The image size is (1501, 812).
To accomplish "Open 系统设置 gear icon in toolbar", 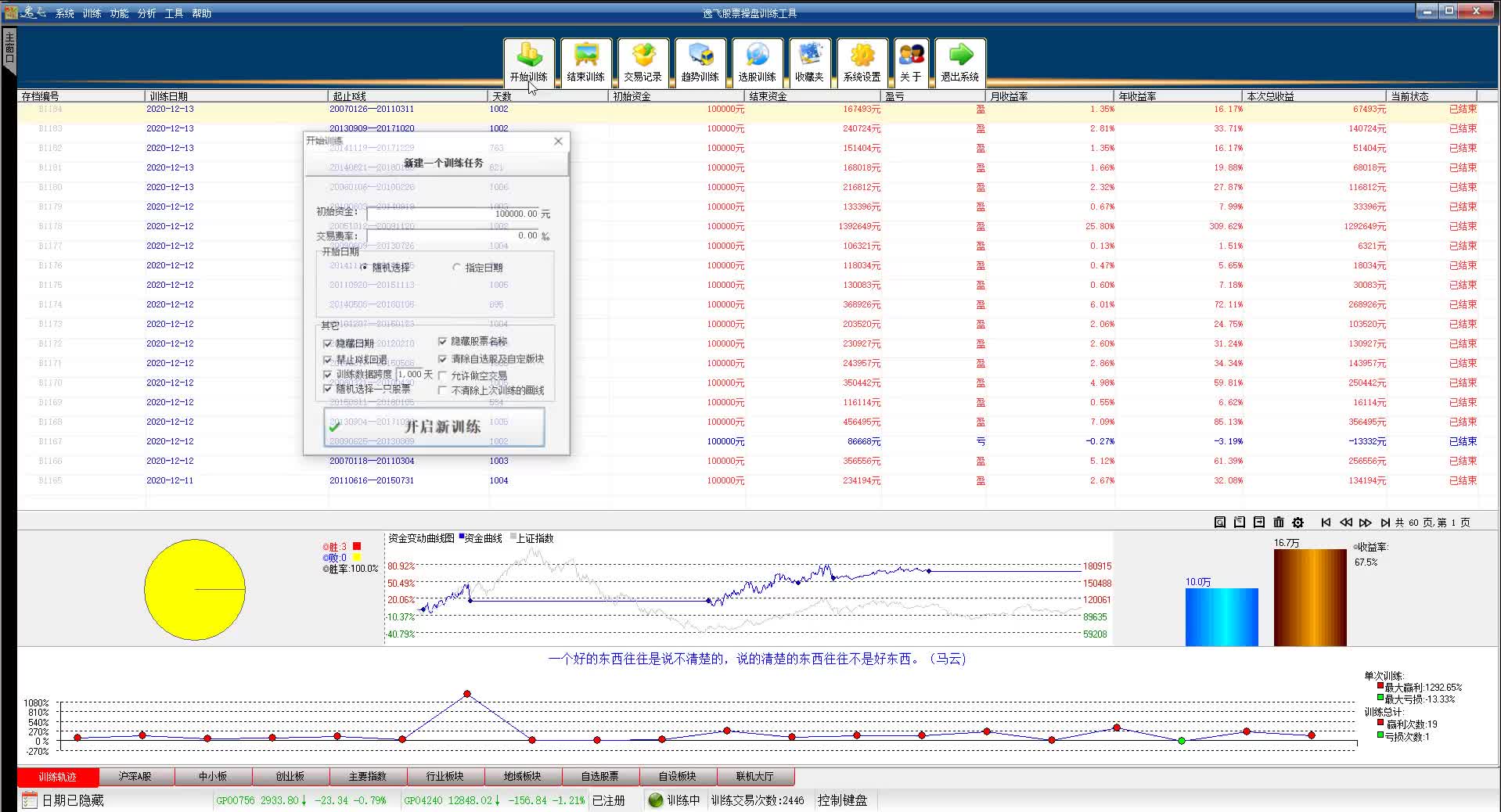I will [x=862, y=62].
